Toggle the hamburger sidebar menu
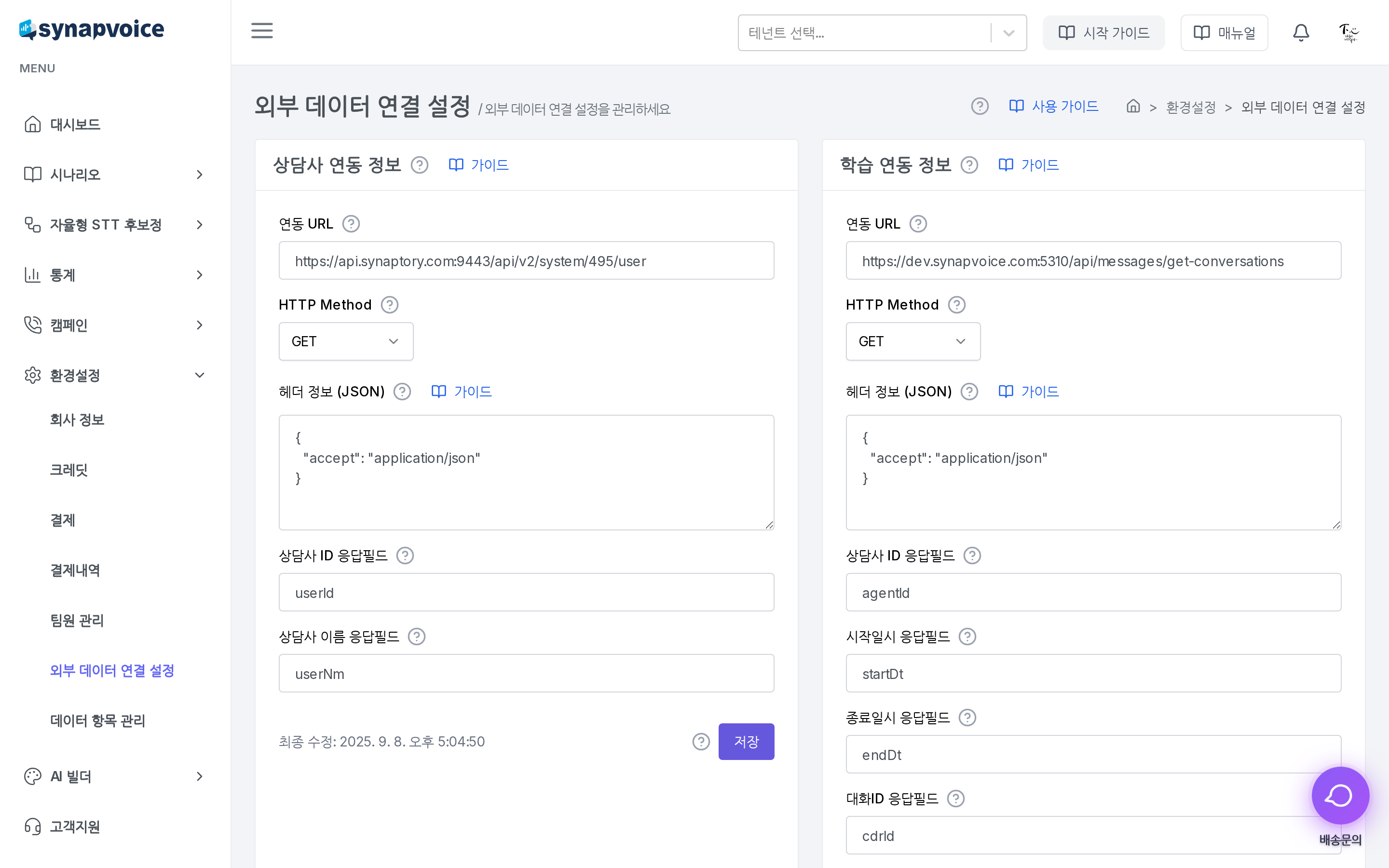1389x868 pixels. tap(262, 31)
